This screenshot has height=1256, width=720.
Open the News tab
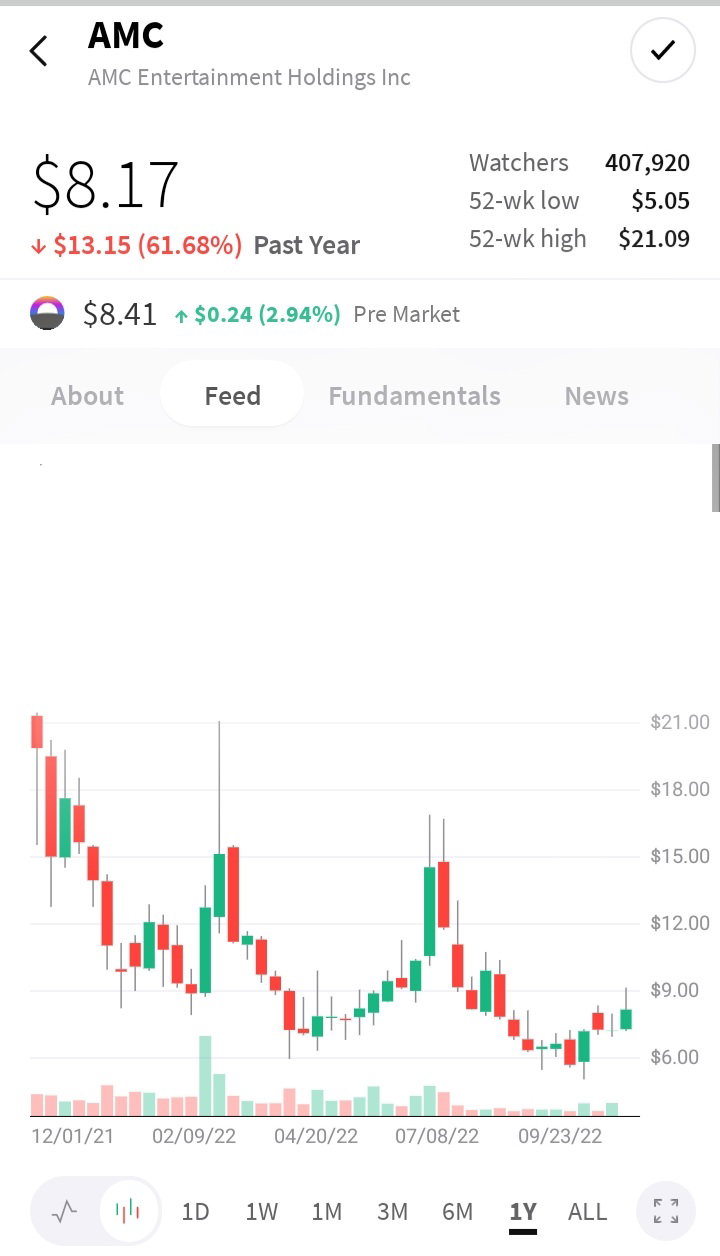click(x=597, y=396)
